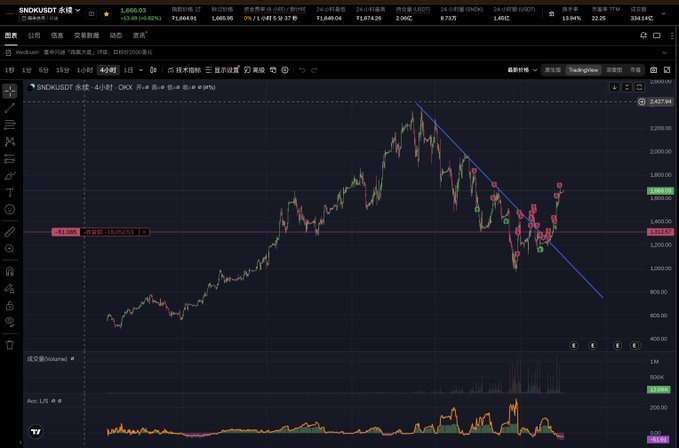Select the text annotation tool
Viewport: 679px width, 448px height.
point(10,193)
